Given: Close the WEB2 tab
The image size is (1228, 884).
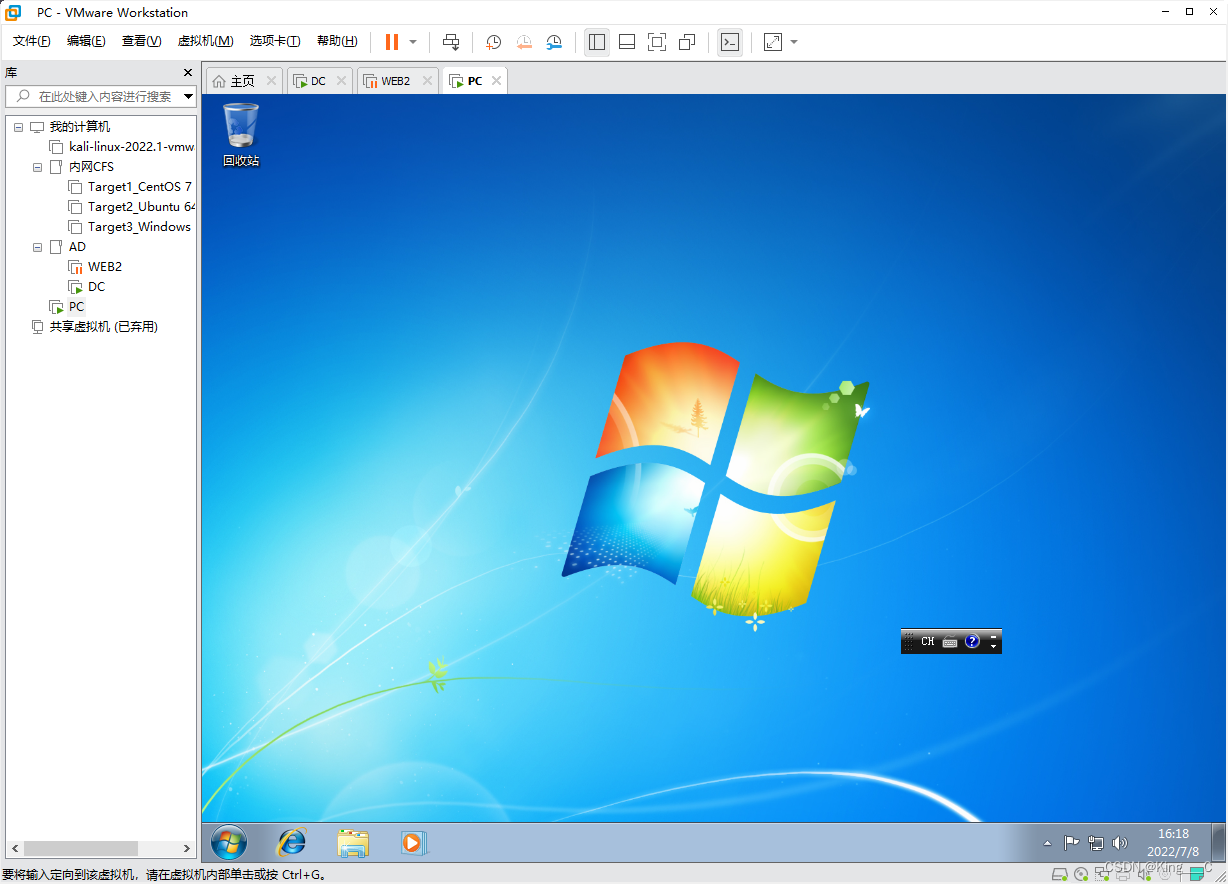Looking at the screenshot, I should pos(426,81).
